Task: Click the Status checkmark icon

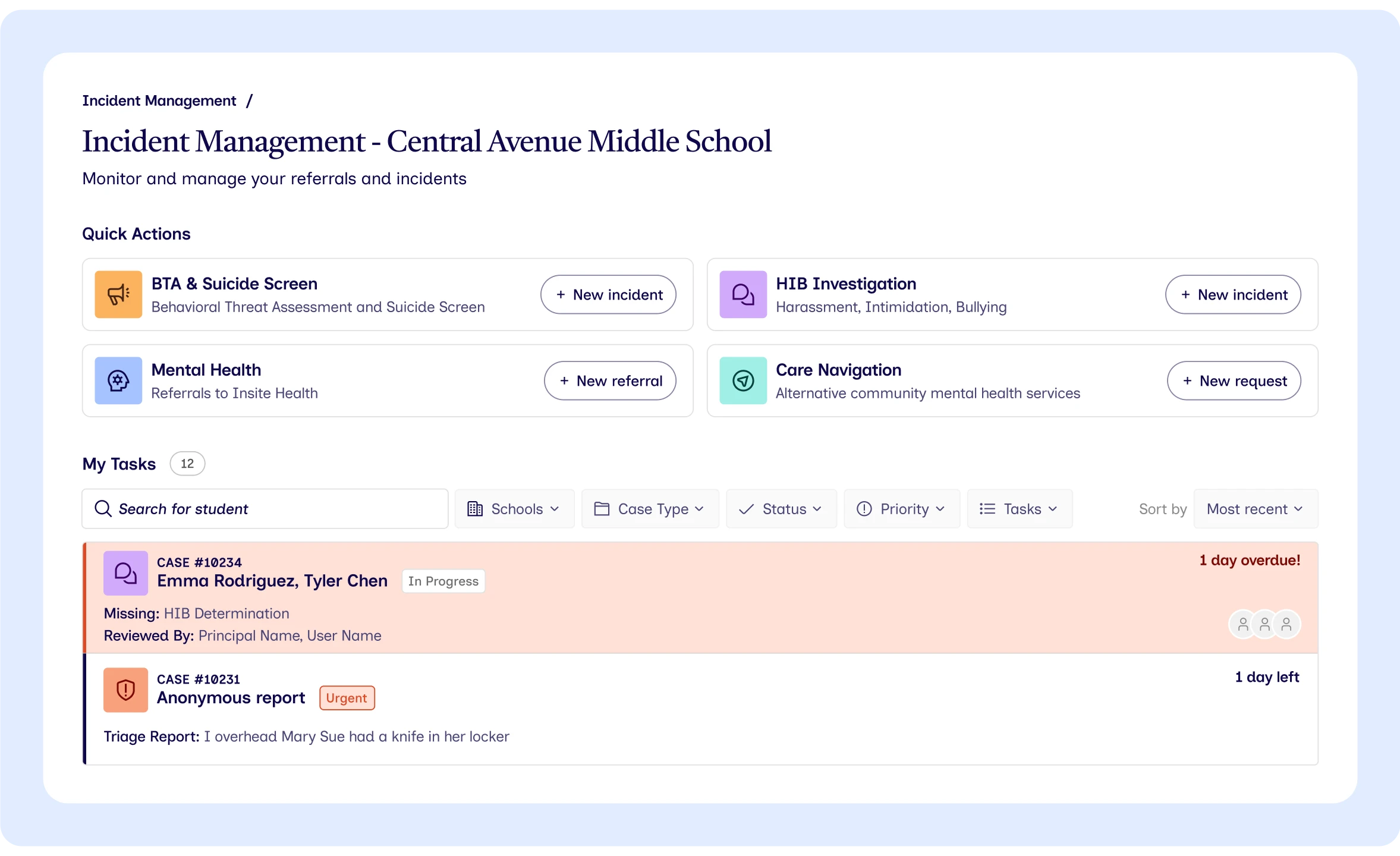Action: [746, 509]
